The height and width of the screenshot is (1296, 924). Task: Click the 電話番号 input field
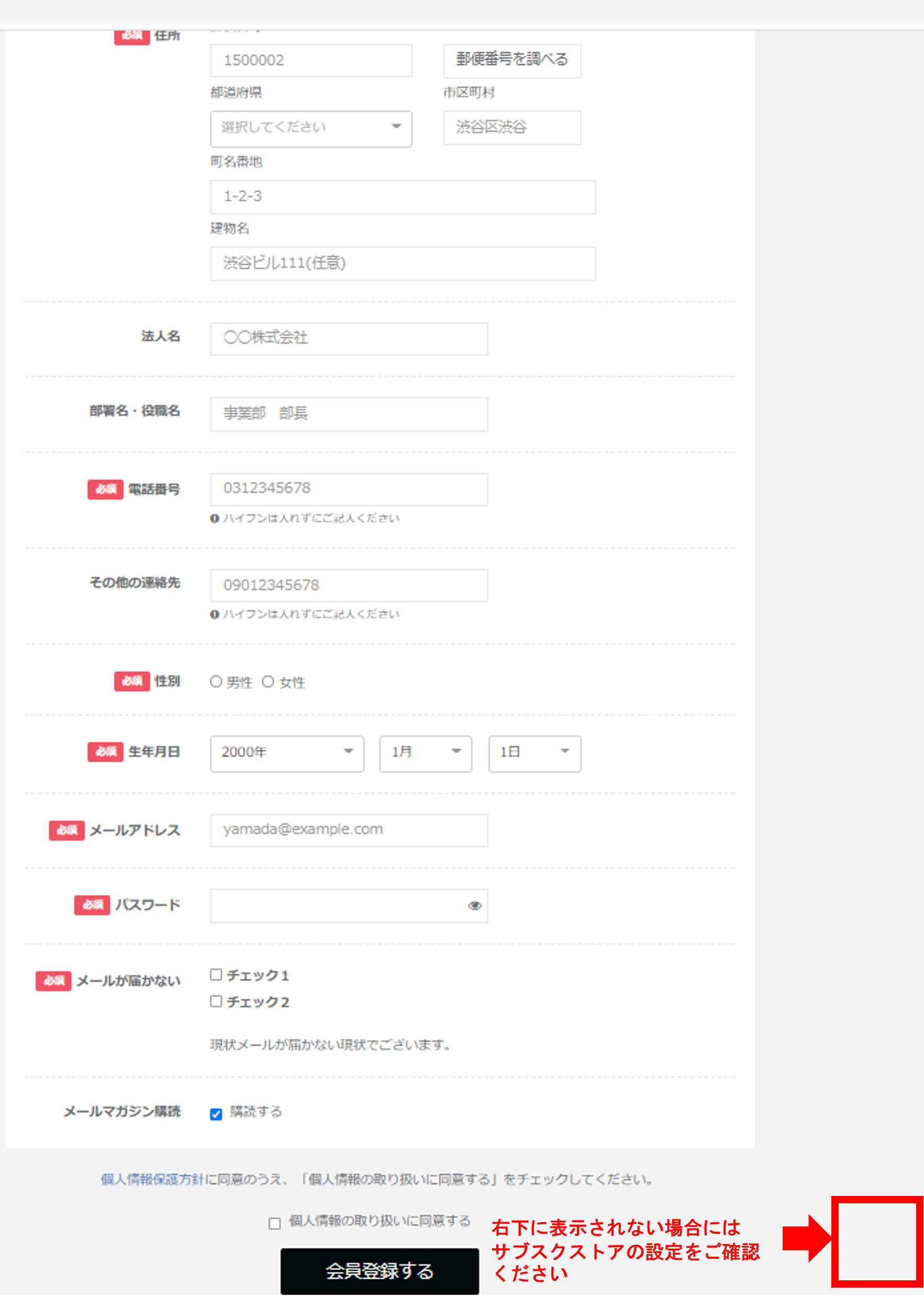pyautogui.click(x=349, y=489)
